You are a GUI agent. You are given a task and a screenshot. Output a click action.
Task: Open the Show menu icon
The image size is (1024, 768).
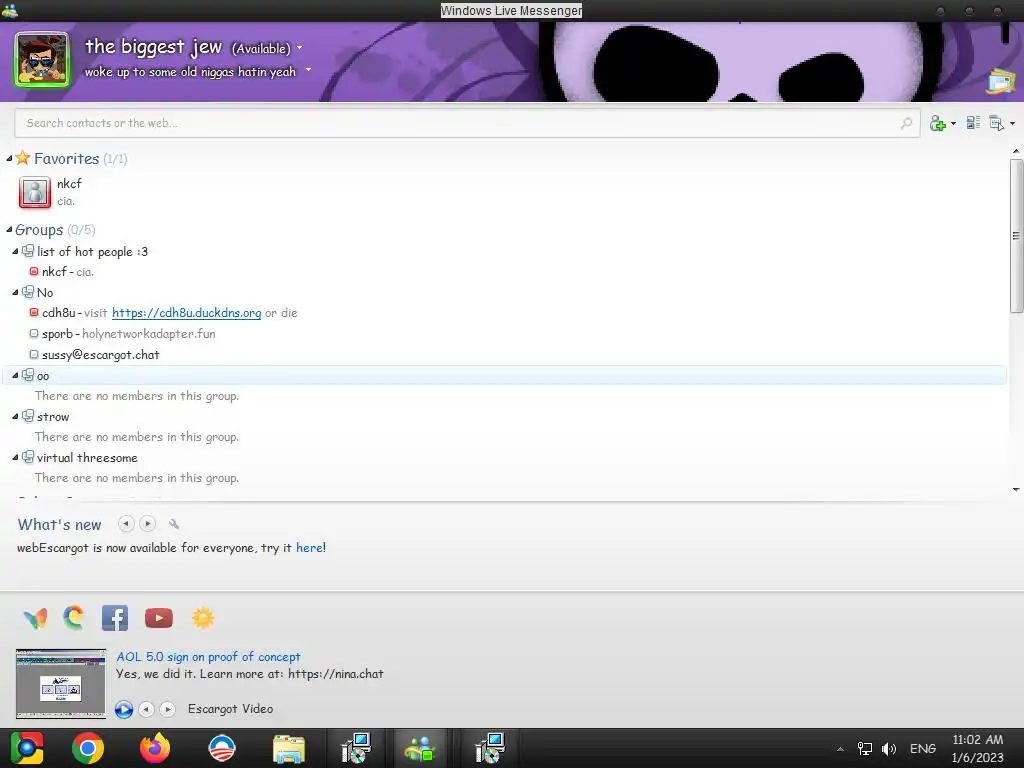(997, 123)
